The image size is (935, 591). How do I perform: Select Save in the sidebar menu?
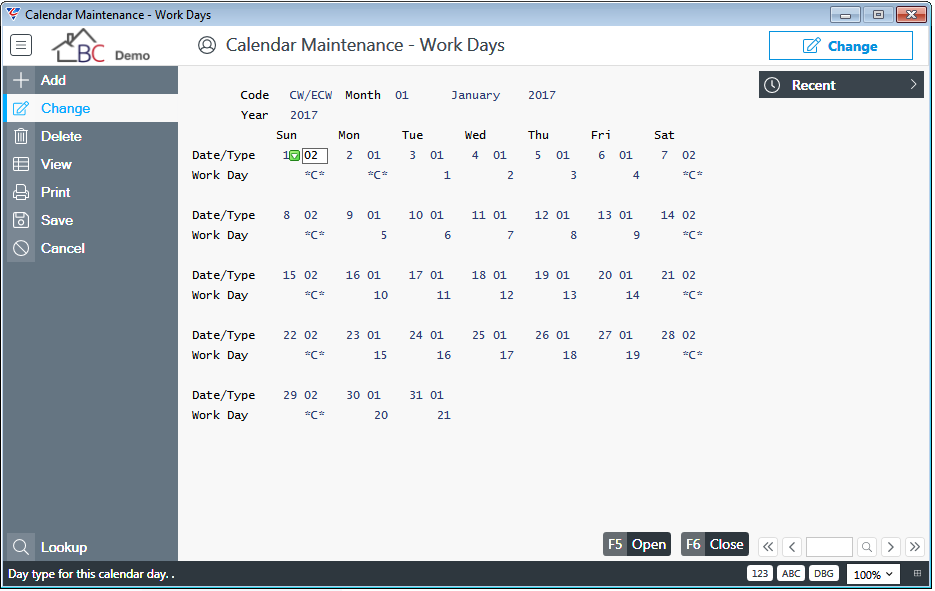(91, 220)
